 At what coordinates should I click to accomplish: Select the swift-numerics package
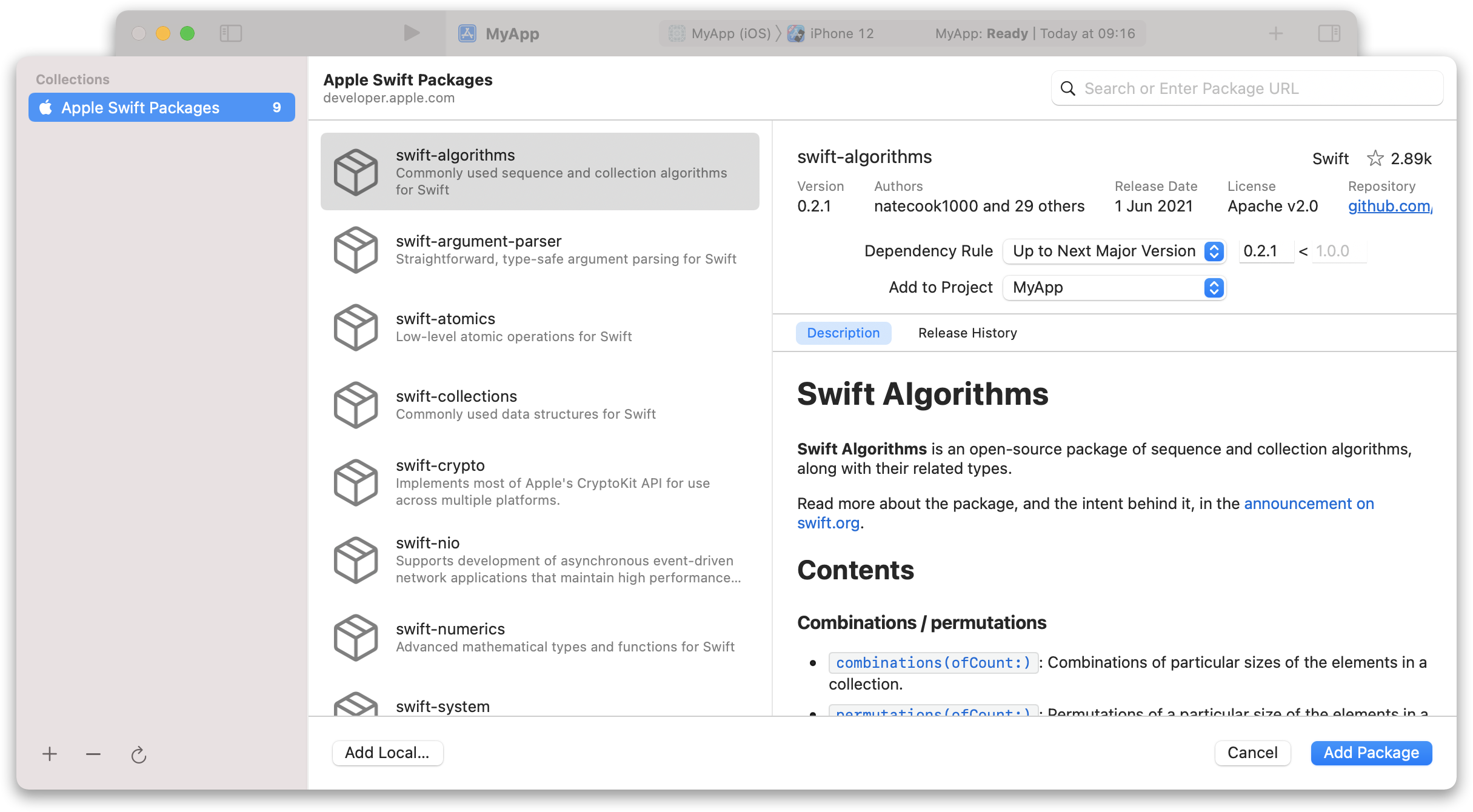pos(540,637)
